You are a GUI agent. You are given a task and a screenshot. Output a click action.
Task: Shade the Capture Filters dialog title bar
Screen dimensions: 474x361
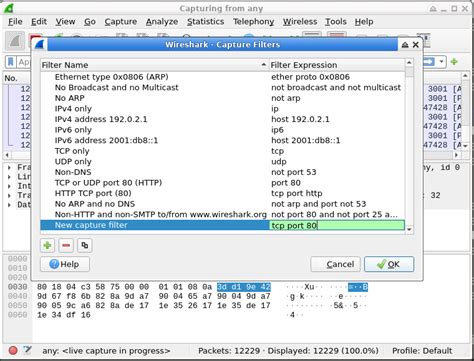(x=405, y=45)
